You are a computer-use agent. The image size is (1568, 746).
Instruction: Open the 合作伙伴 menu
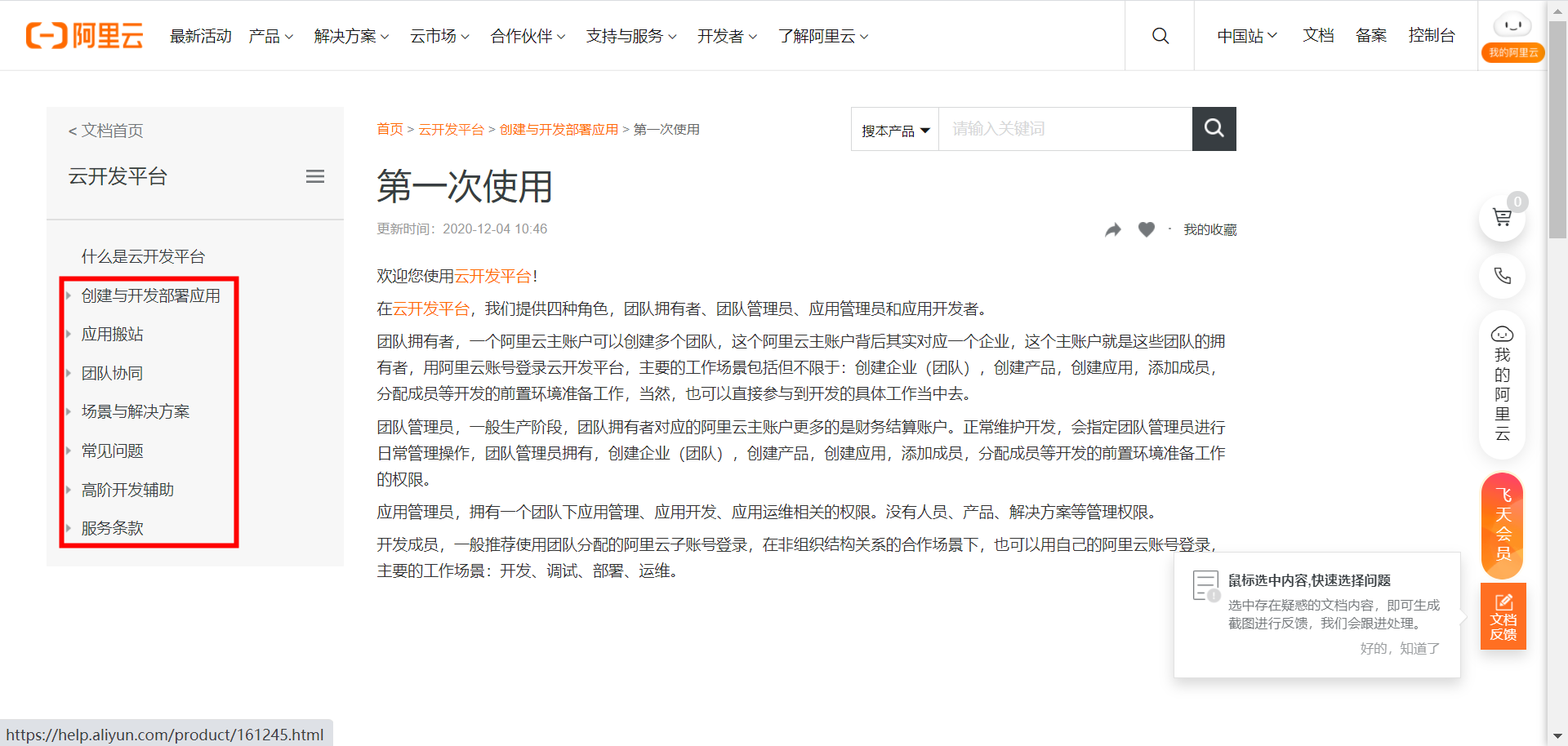(x=528, y=36)
